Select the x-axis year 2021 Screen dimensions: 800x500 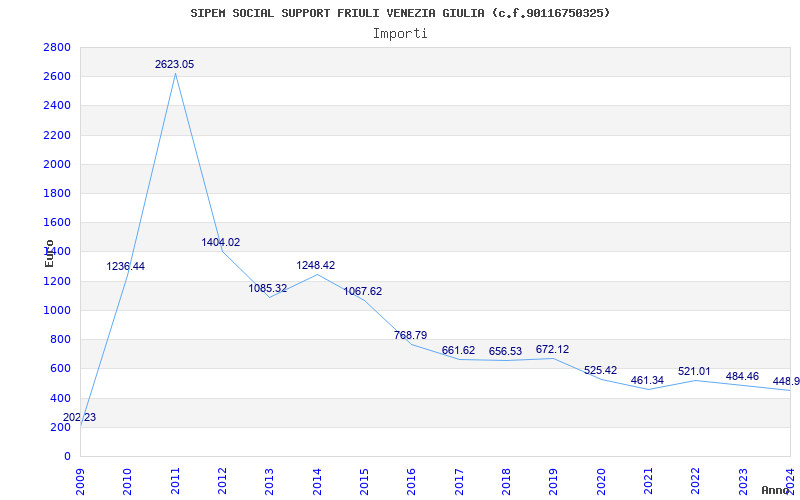click(x=648, y=482)
